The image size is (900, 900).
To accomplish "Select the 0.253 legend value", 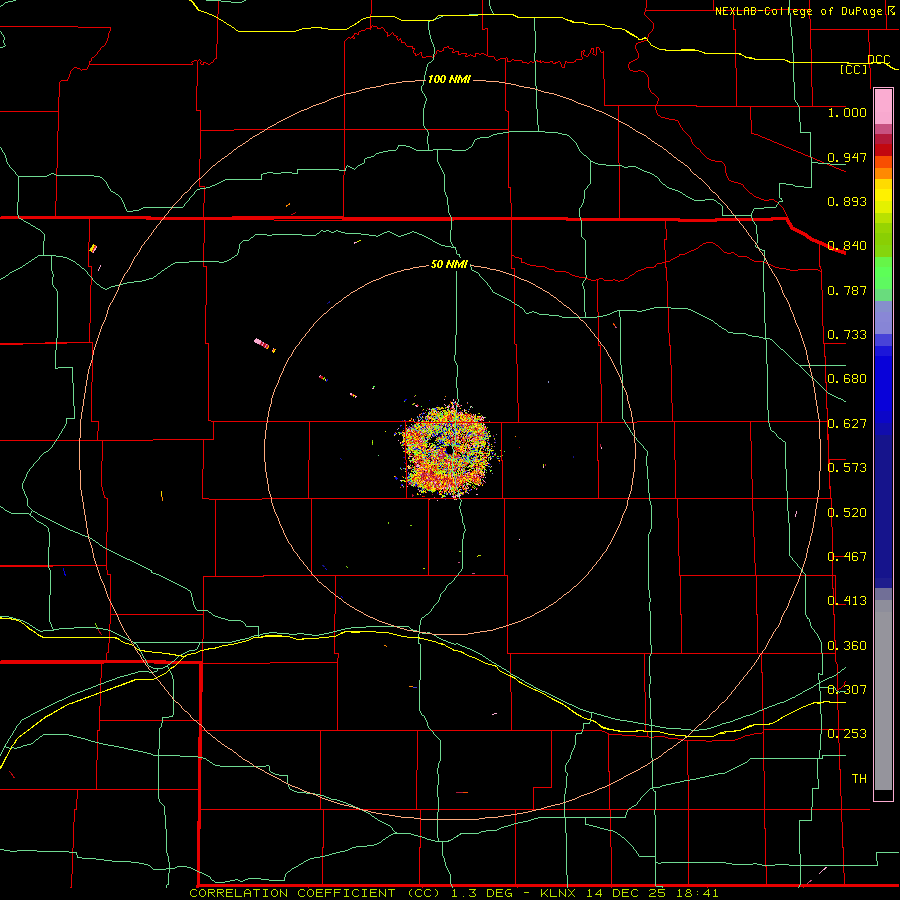I will click(847, 734).
